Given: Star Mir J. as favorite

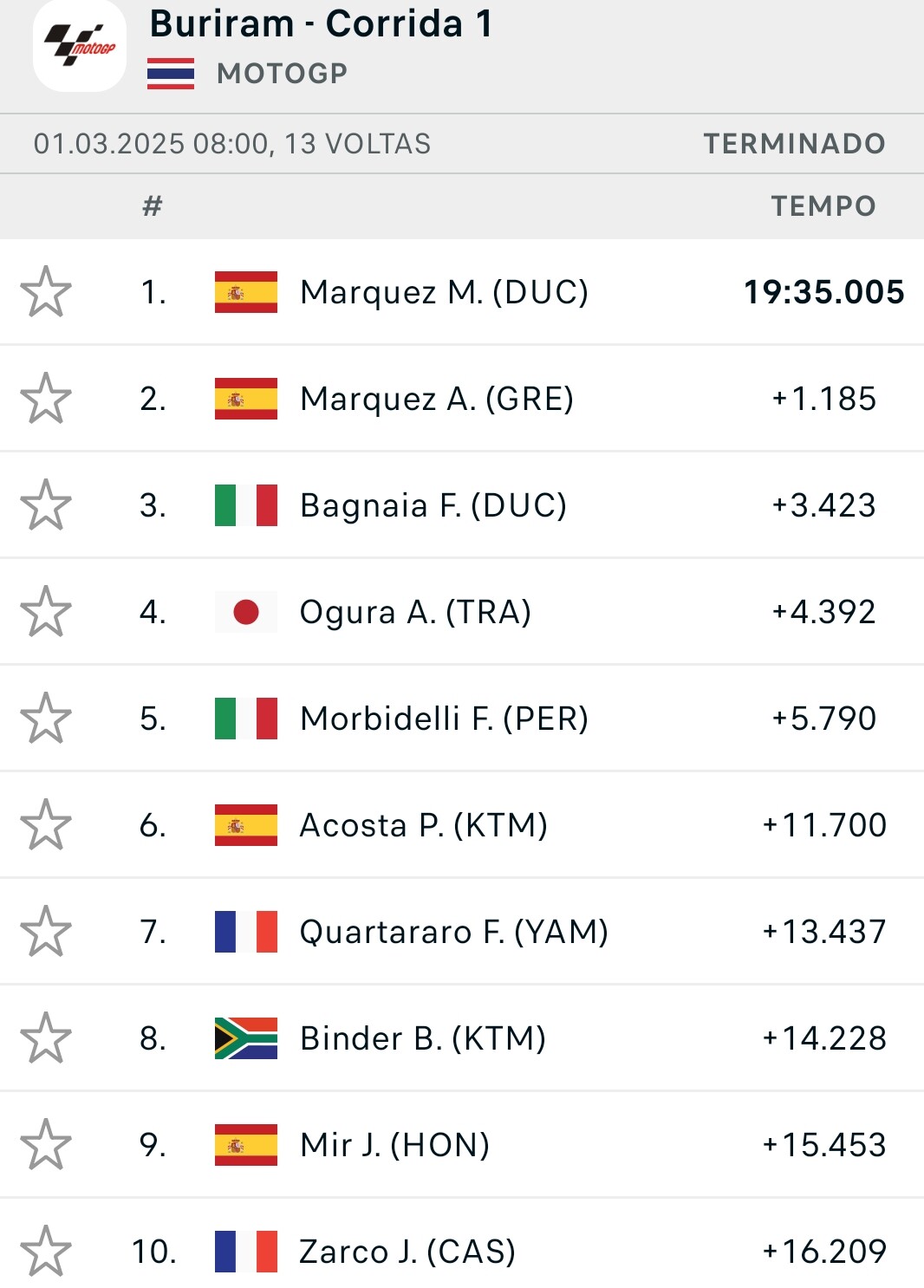Looking at the screenshot, I should (46, 1145).
